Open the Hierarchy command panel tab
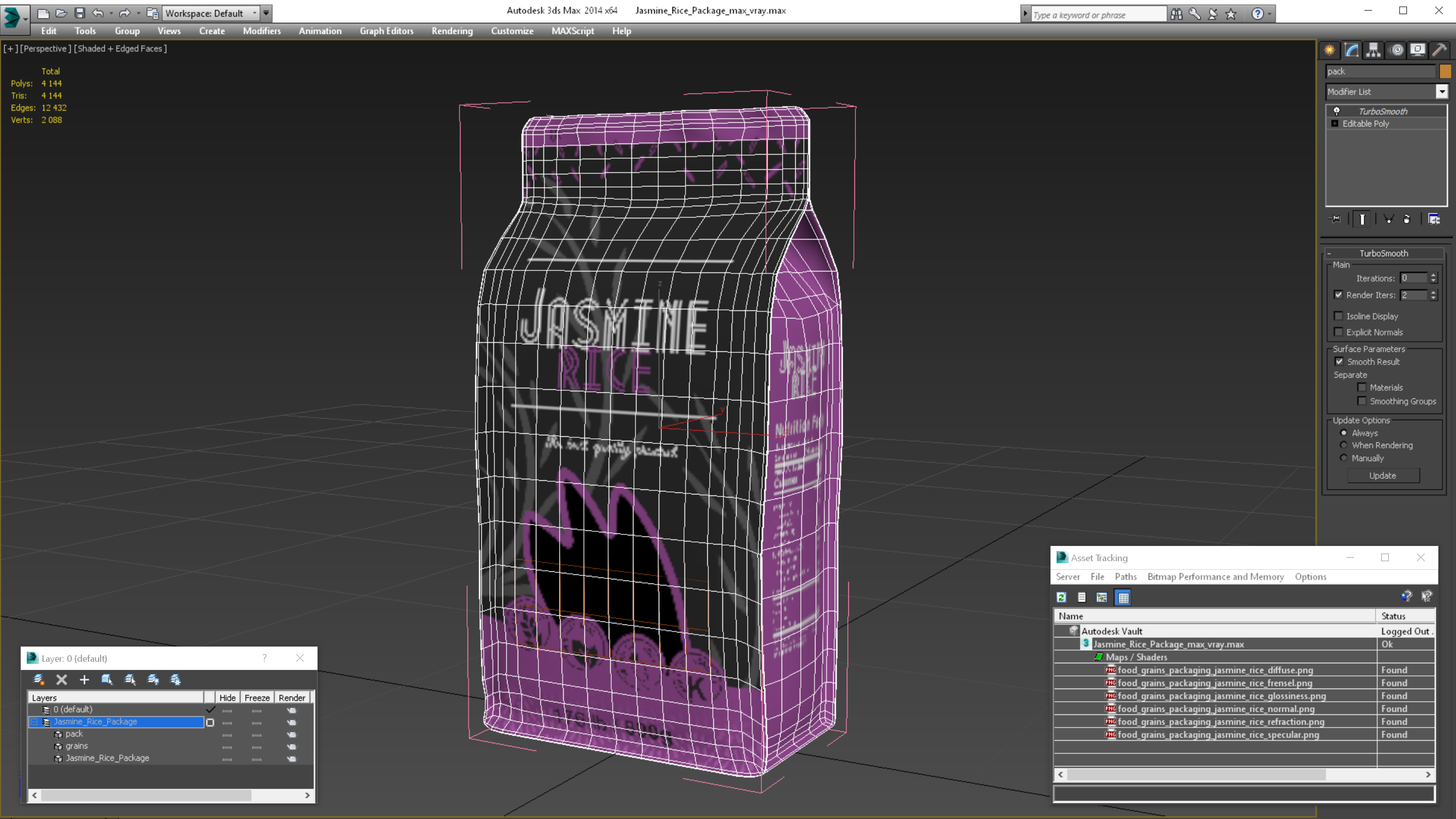This screenshot has height=819, width=1456. click(1373, 51)
